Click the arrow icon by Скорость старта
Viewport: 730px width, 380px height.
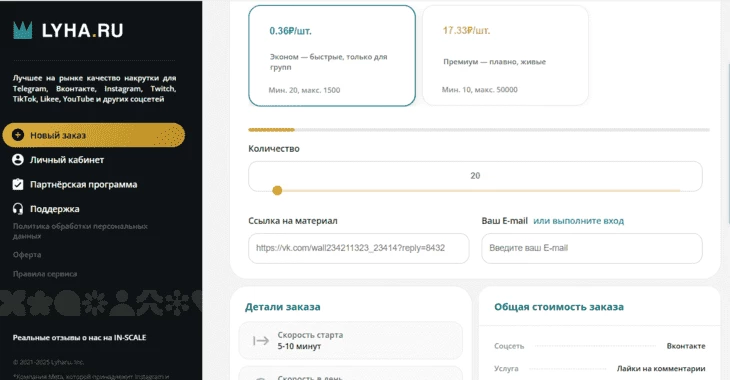pos(261,341)
